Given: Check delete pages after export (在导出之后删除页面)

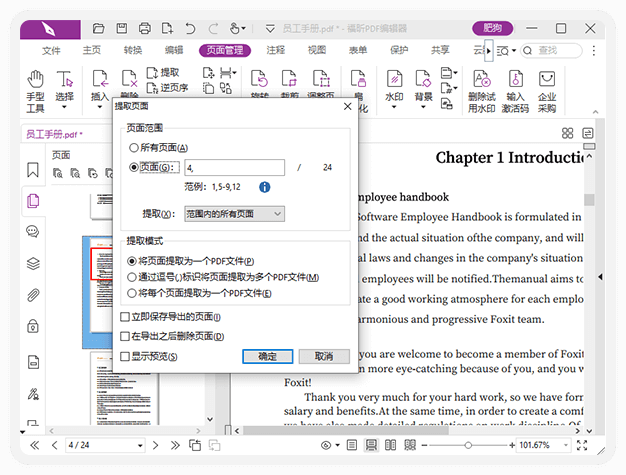Looking at the screenshot, I should click(125, 336).
